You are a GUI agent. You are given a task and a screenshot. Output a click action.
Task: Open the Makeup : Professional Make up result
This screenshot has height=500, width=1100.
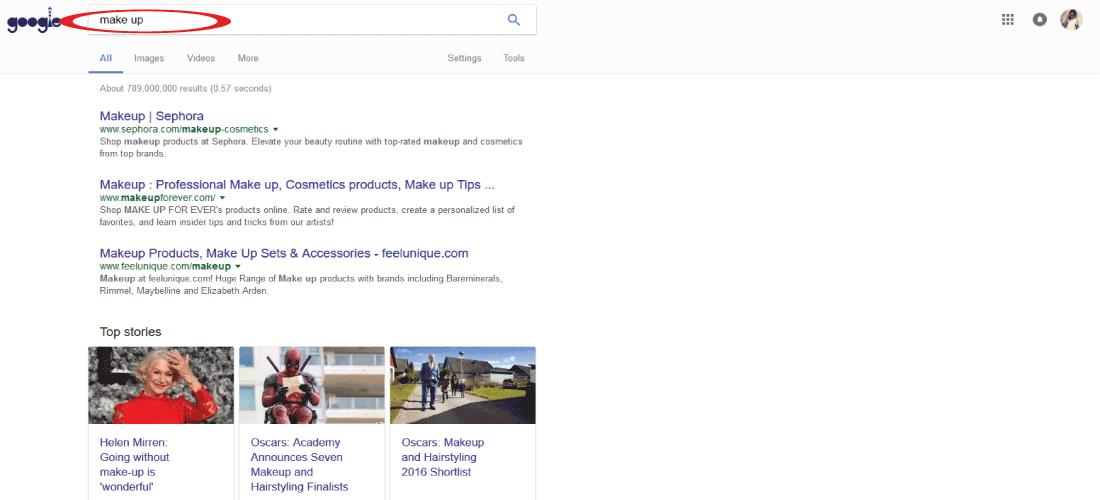297,185
